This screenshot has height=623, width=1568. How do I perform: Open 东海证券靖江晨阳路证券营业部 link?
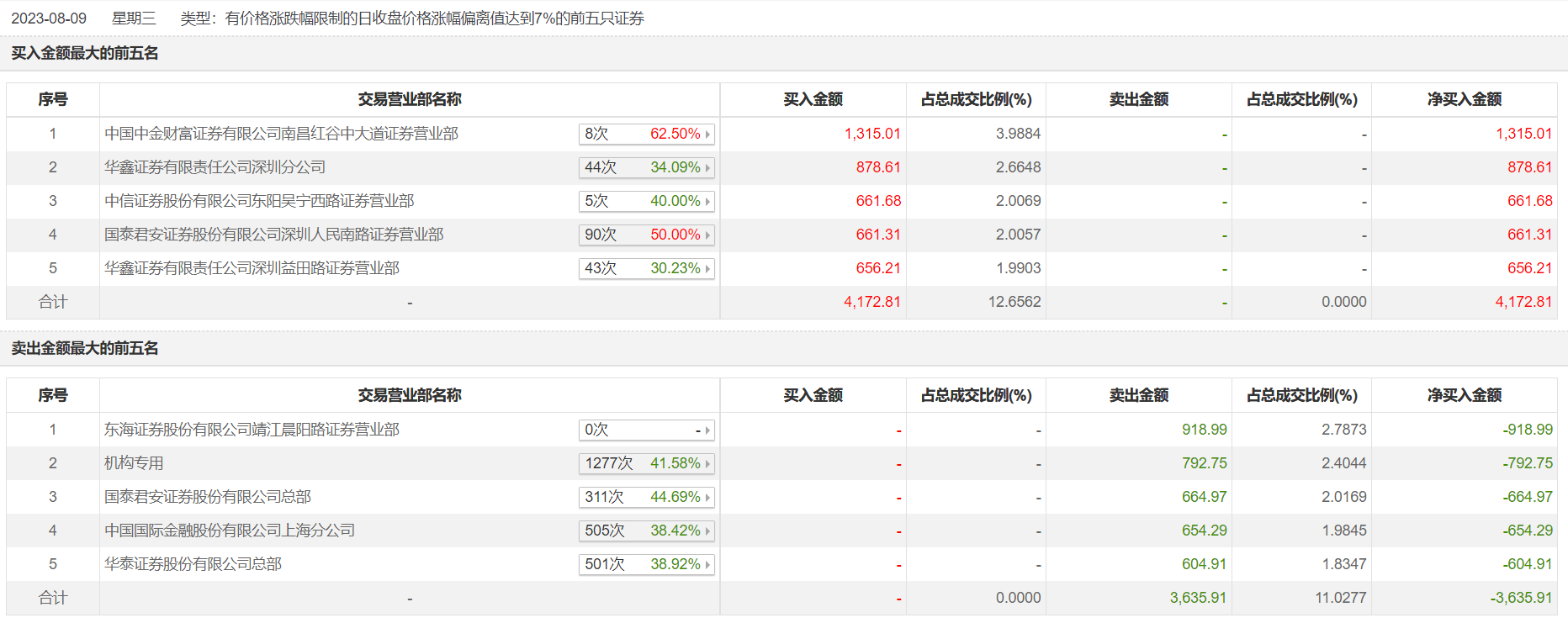point(252,430)
